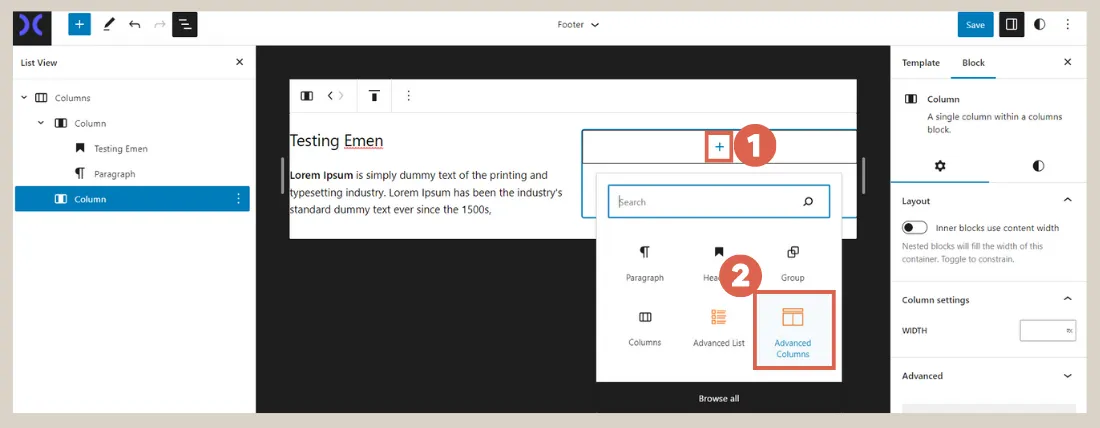Open block toolbar options menu

pos(408,96)
